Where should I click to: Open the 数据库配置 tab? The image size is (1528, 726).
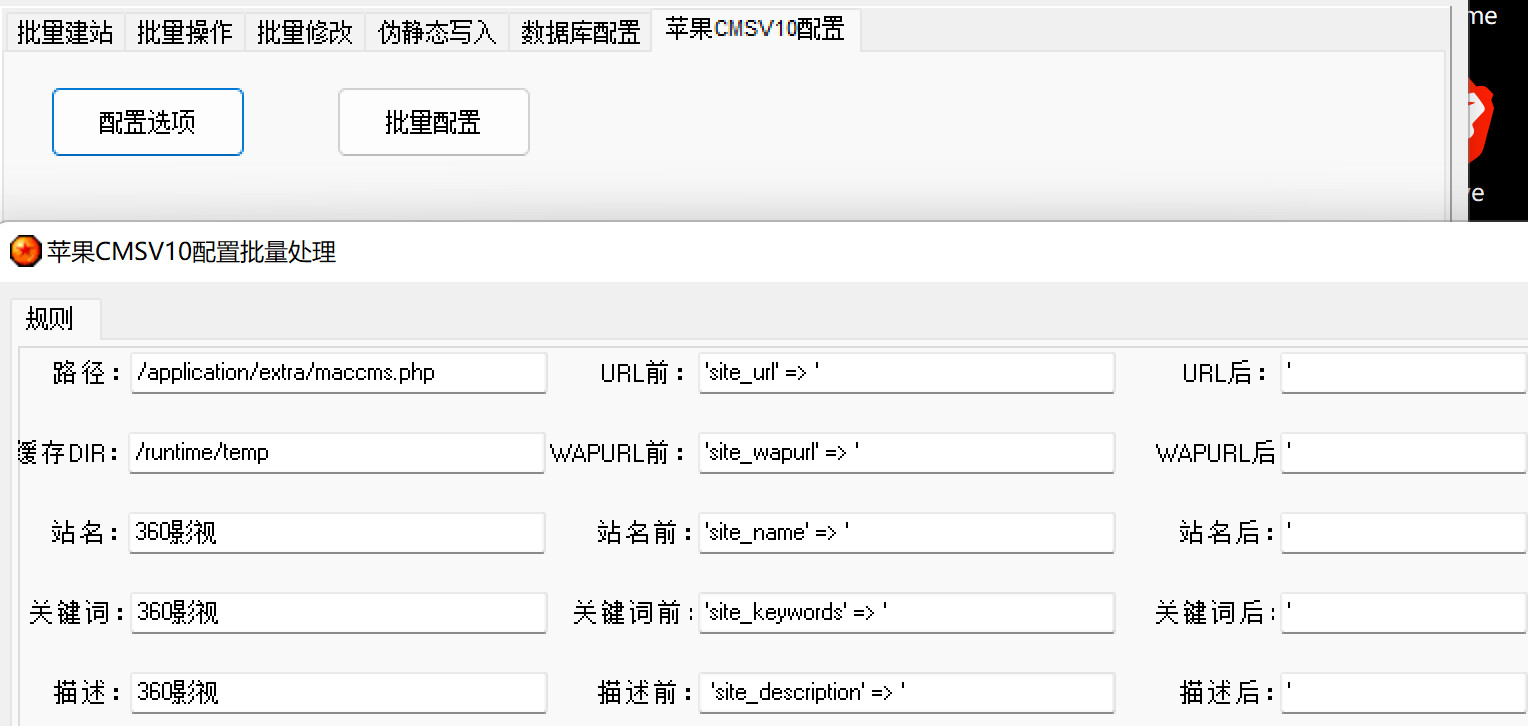click(580, 33)
